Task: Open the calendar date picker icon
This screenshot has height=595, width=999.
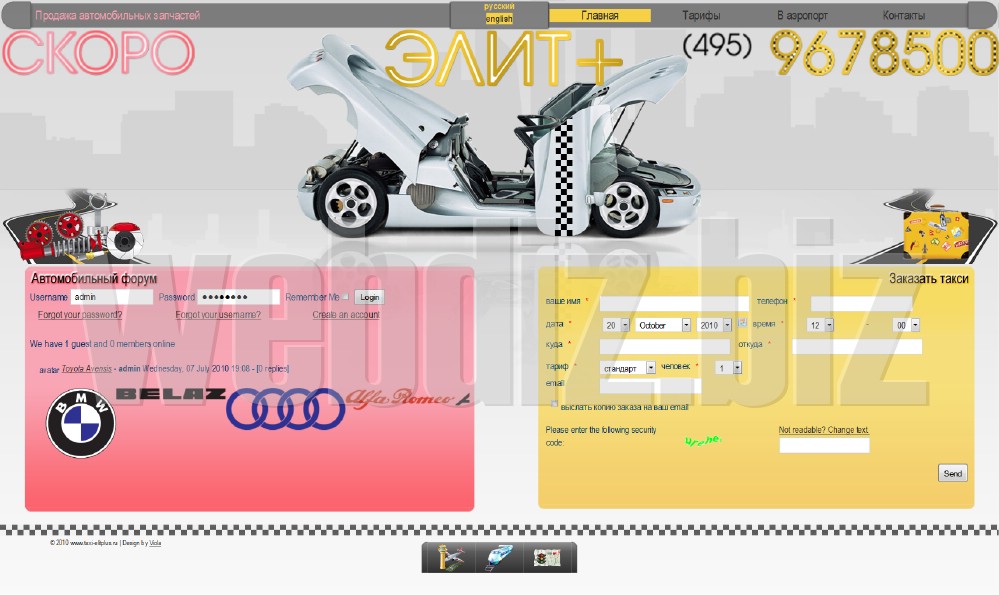Action: (742, 324)
